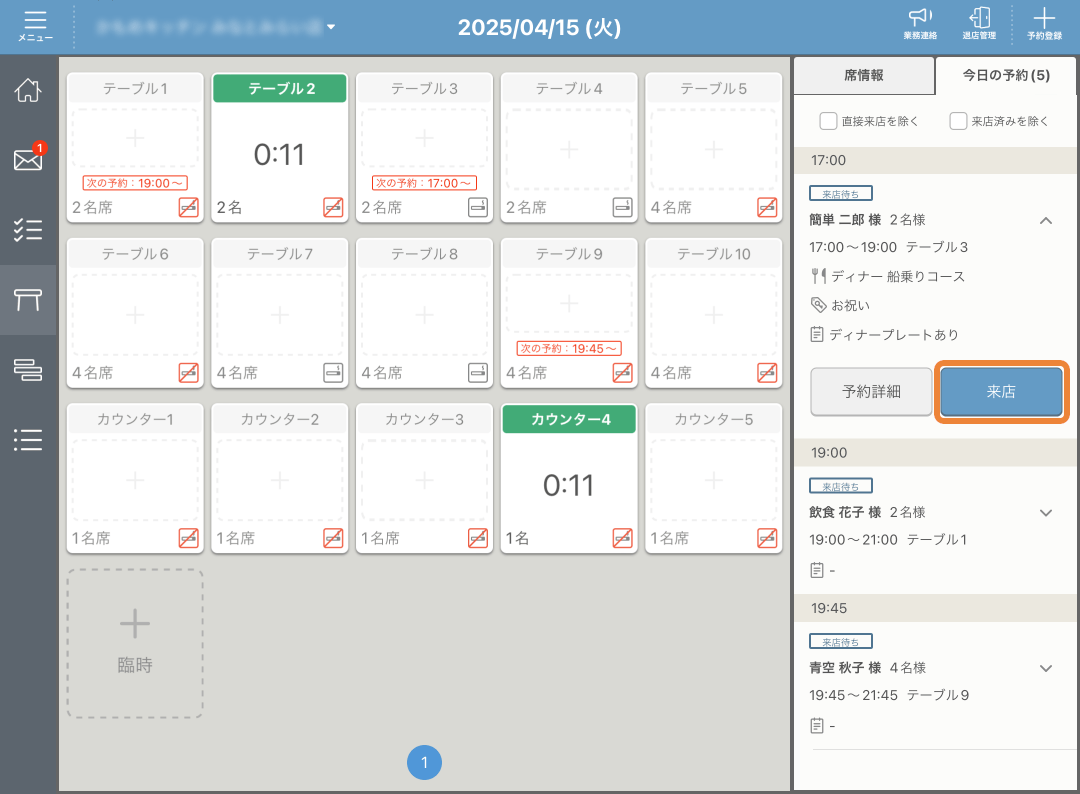Screen dimensions: 1080x794
Task: Click no-smoking icon on カウンター5
Action: (x=767, y=538)
